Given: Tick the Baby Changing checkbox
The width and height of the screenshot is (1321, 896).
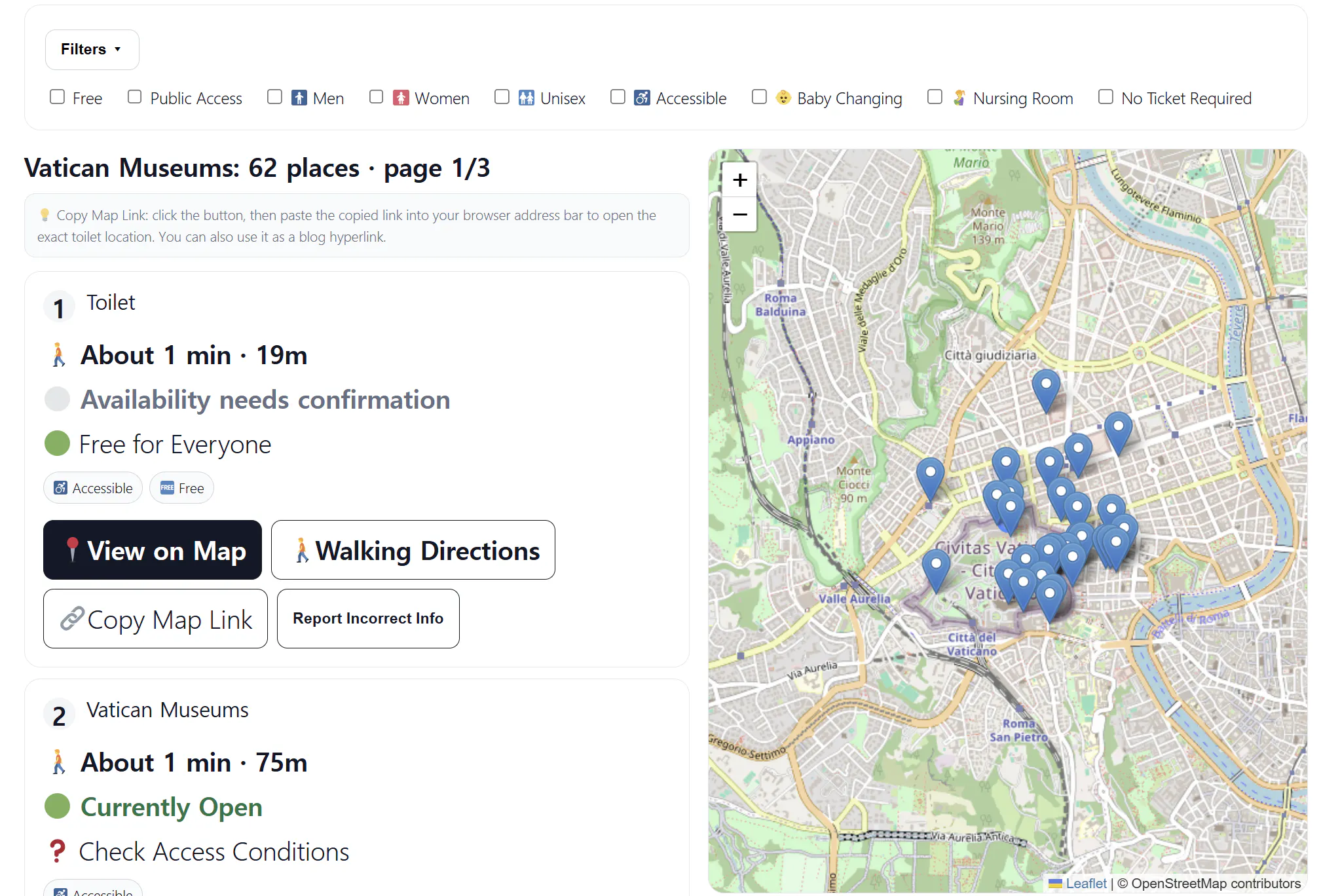Looking at the screenshot, I should coord(760,97).
